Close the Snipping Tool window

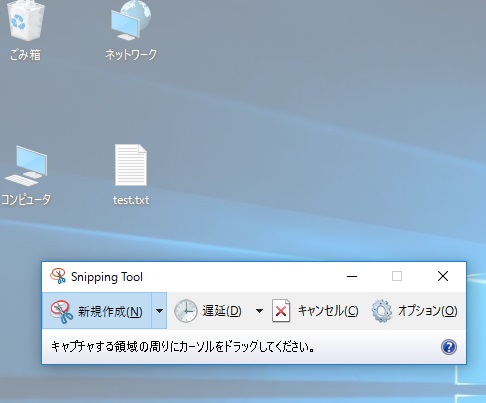pyautogui.click(x=443, y=276)
